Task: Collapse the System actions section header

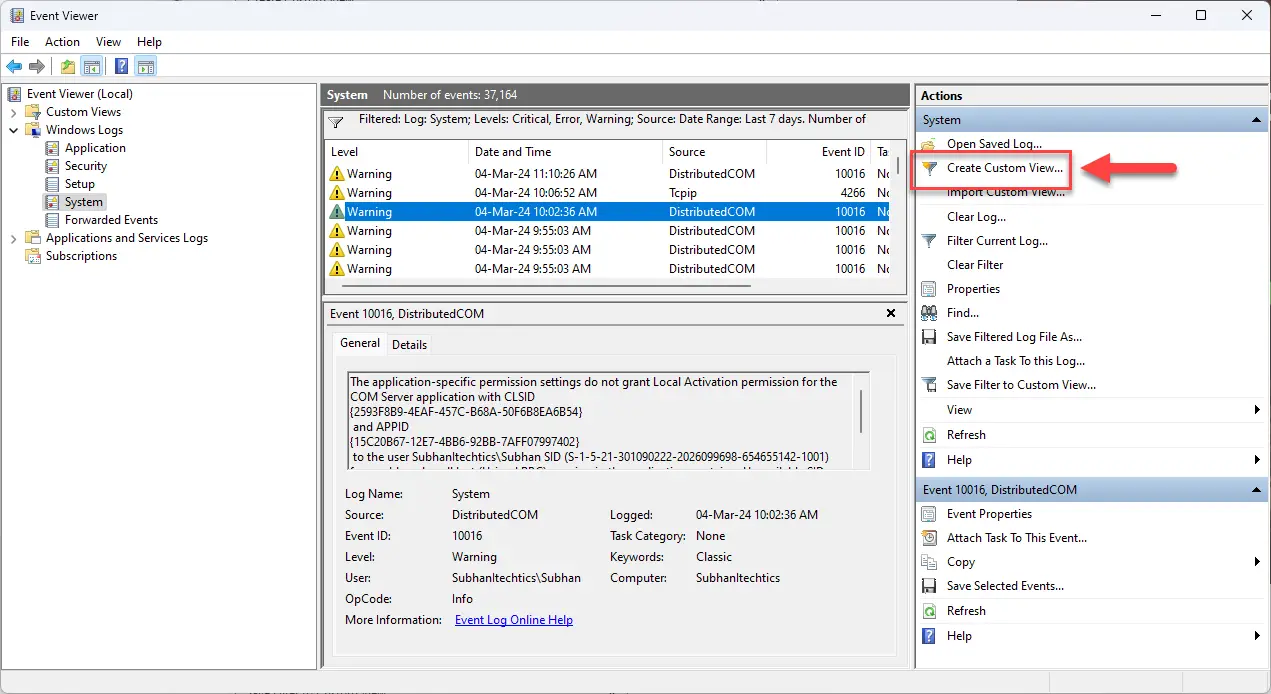Action: [1256, 119]
